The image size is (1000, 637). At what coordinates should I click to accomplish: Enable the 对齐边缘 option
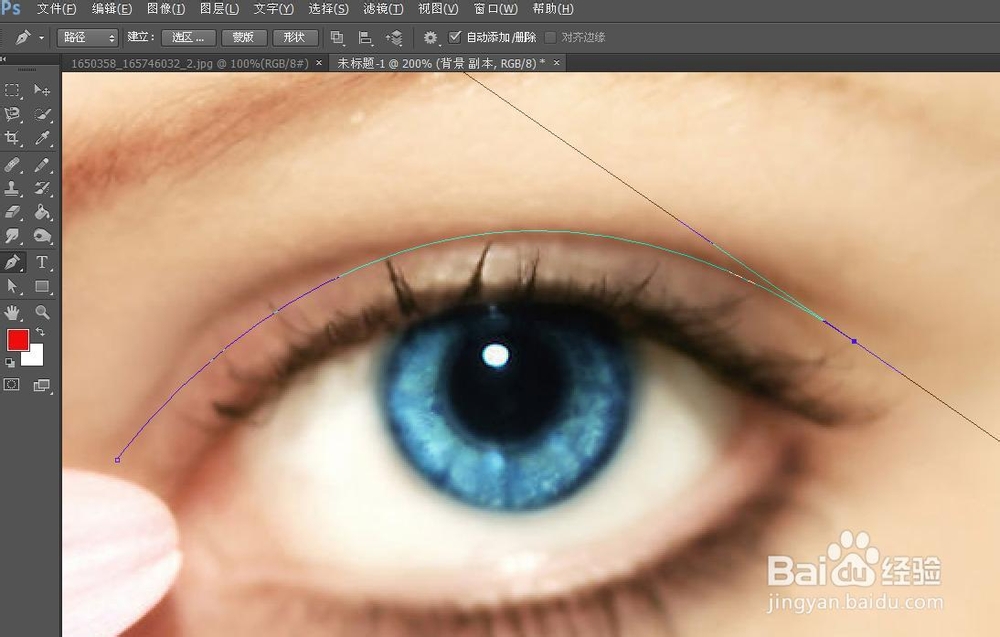[x=552, y=37]
